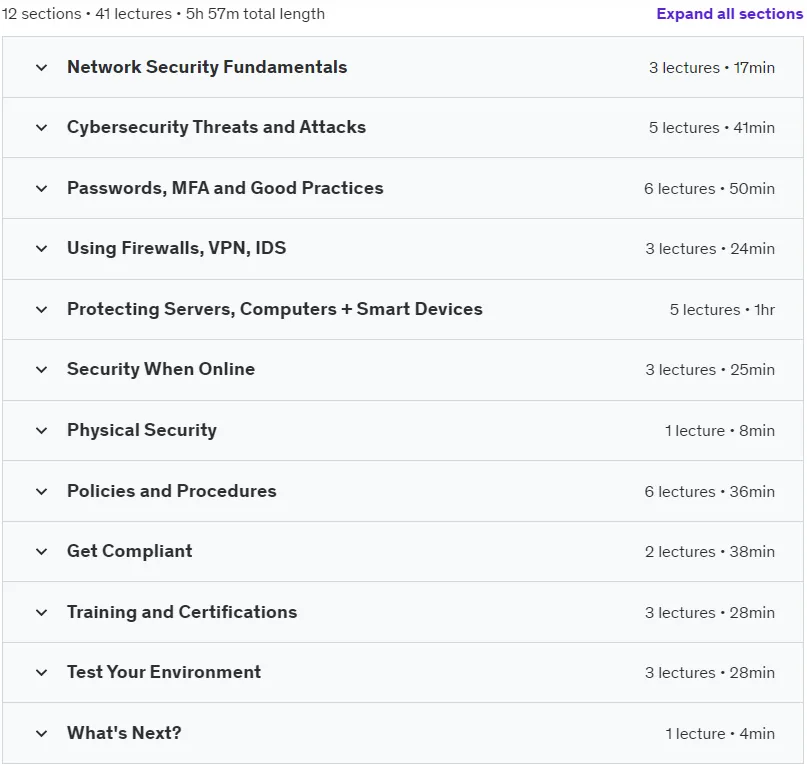Open the What's Next? section title
Screen dimensions: 807x765
point(125,733)
